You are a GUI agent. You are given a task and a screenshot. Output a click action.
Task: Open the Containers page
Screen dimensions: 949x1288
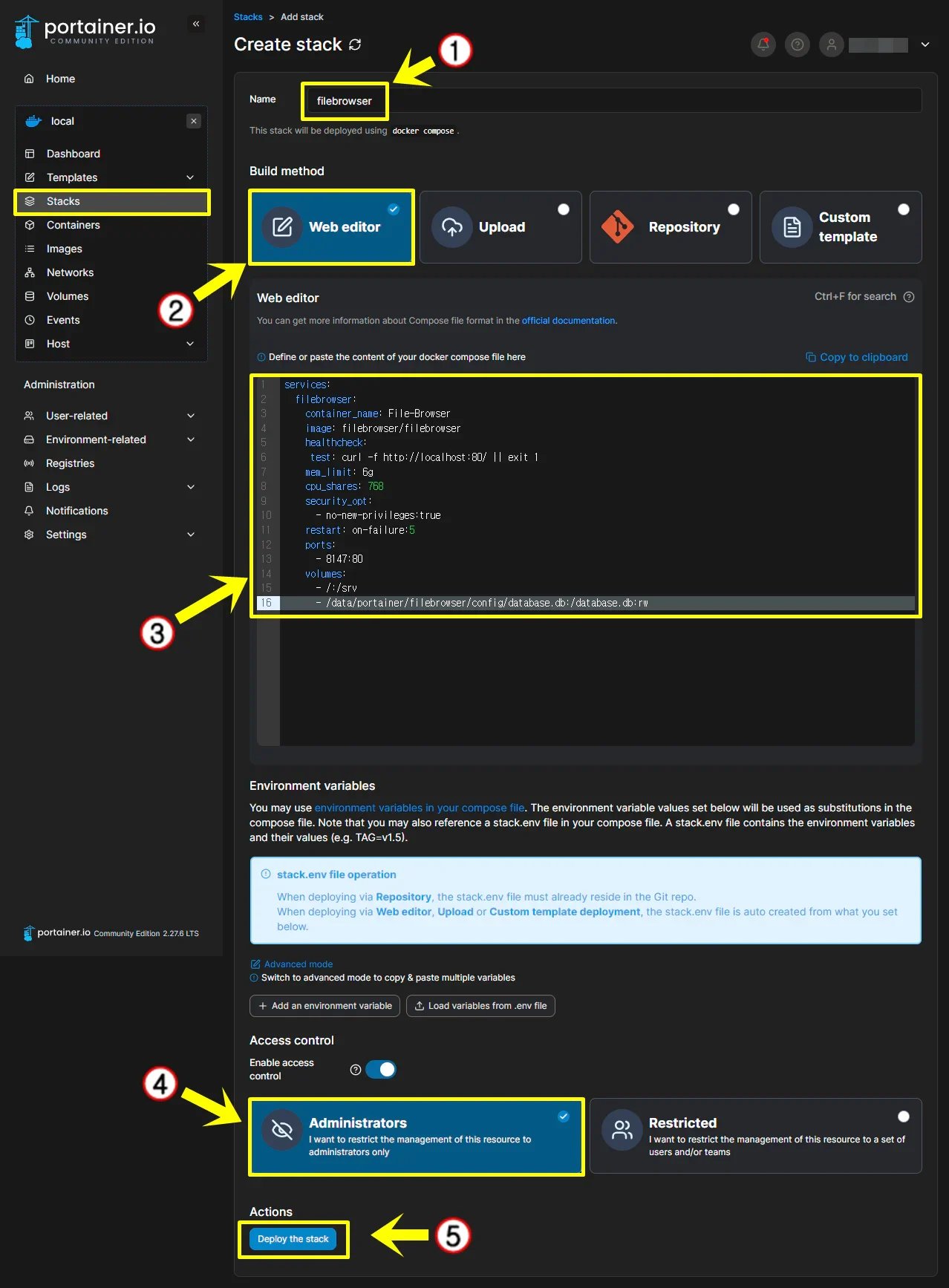(73, 225)
